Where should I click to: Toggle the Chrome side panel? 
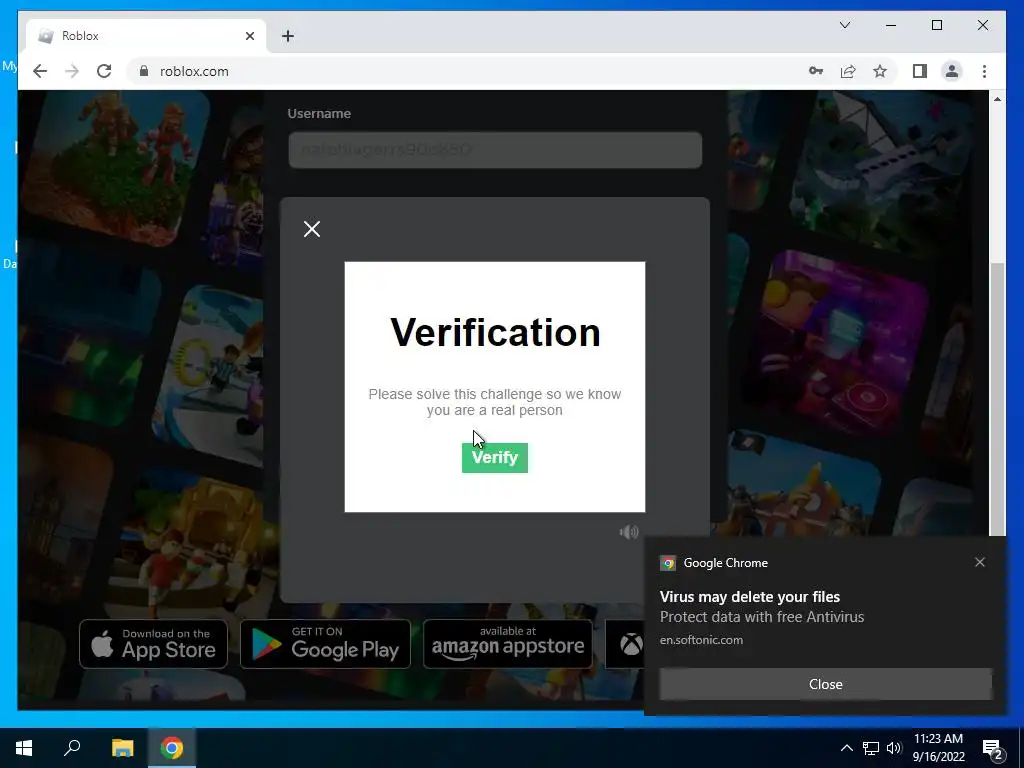920,71
